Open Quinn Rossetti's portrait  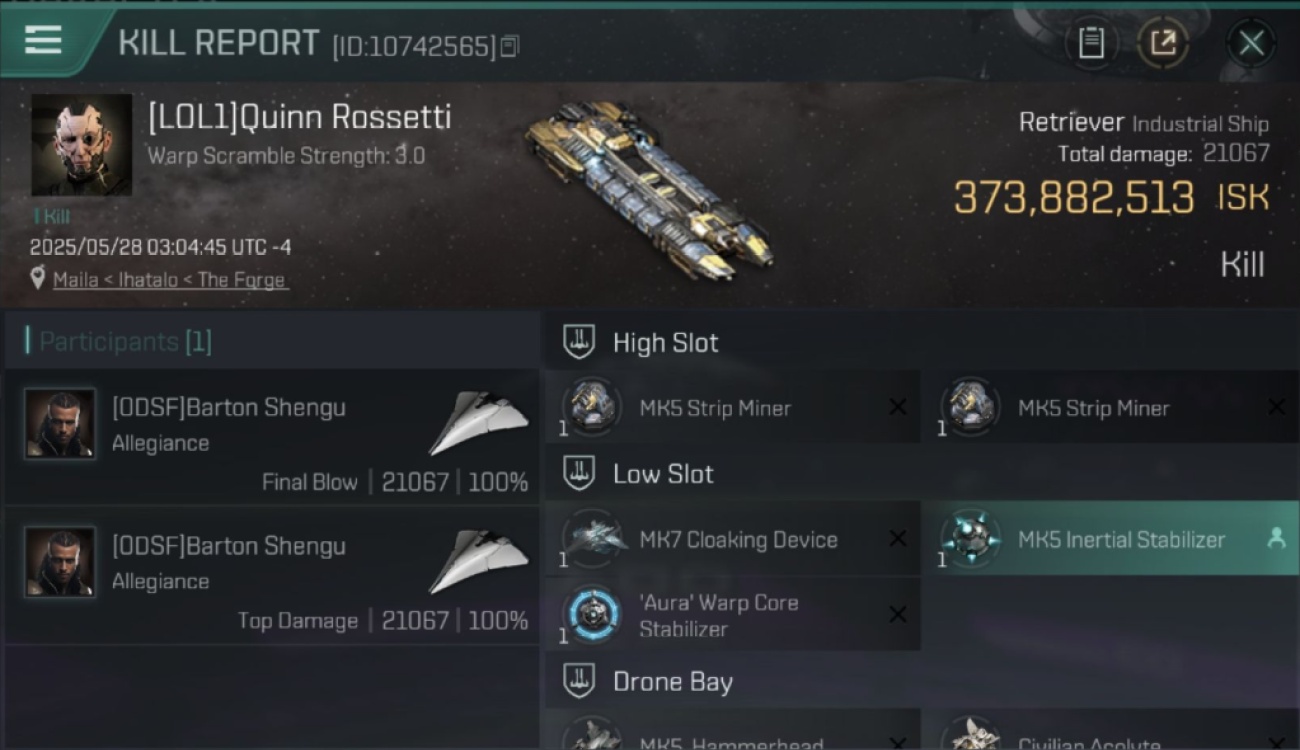tap(82, 145)
